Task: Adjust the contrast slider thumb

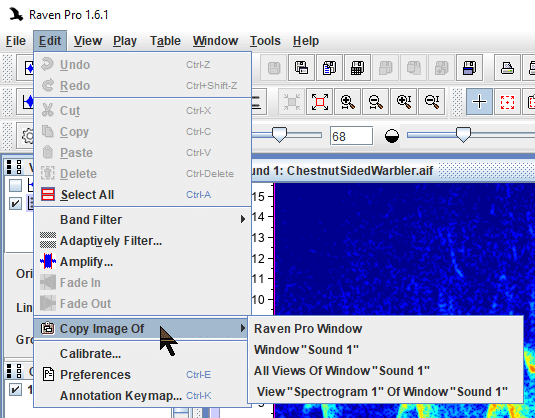Action: [463, 135]
